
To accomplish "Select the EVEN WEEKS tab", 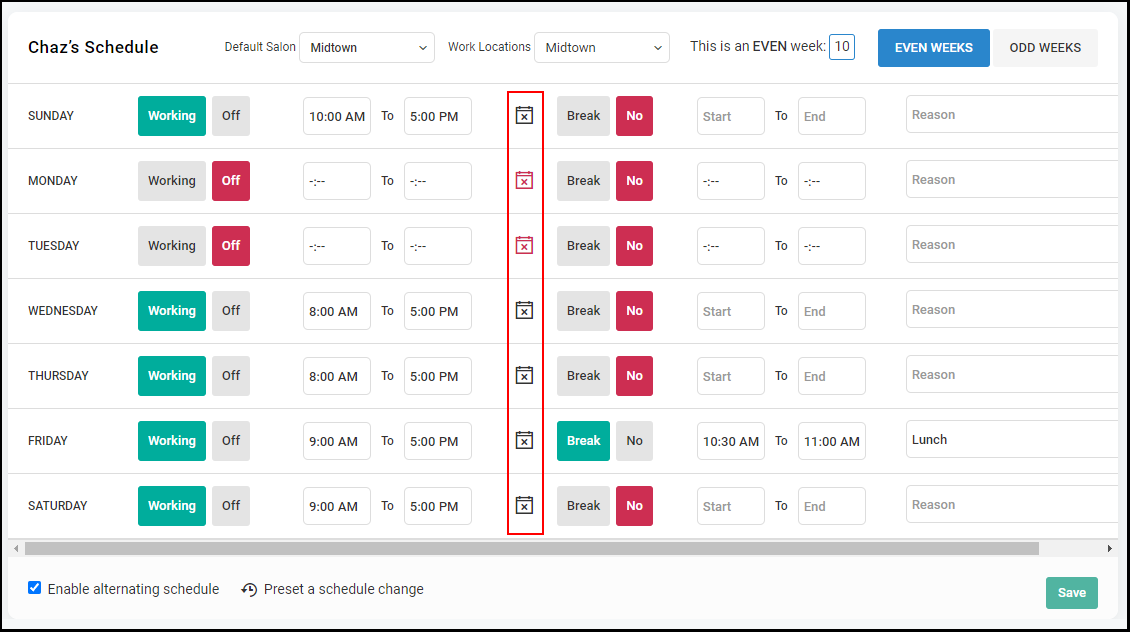I will coord(933,48).
